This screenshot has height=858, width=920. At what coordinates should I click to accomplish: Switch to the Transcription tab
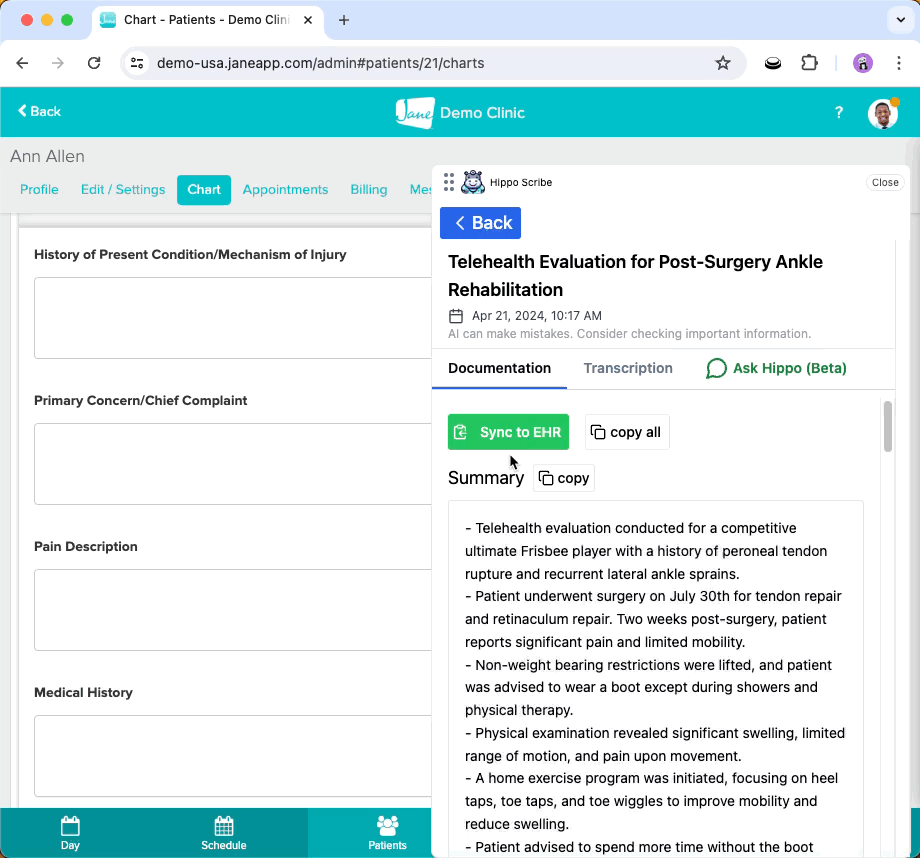[628, 368]
